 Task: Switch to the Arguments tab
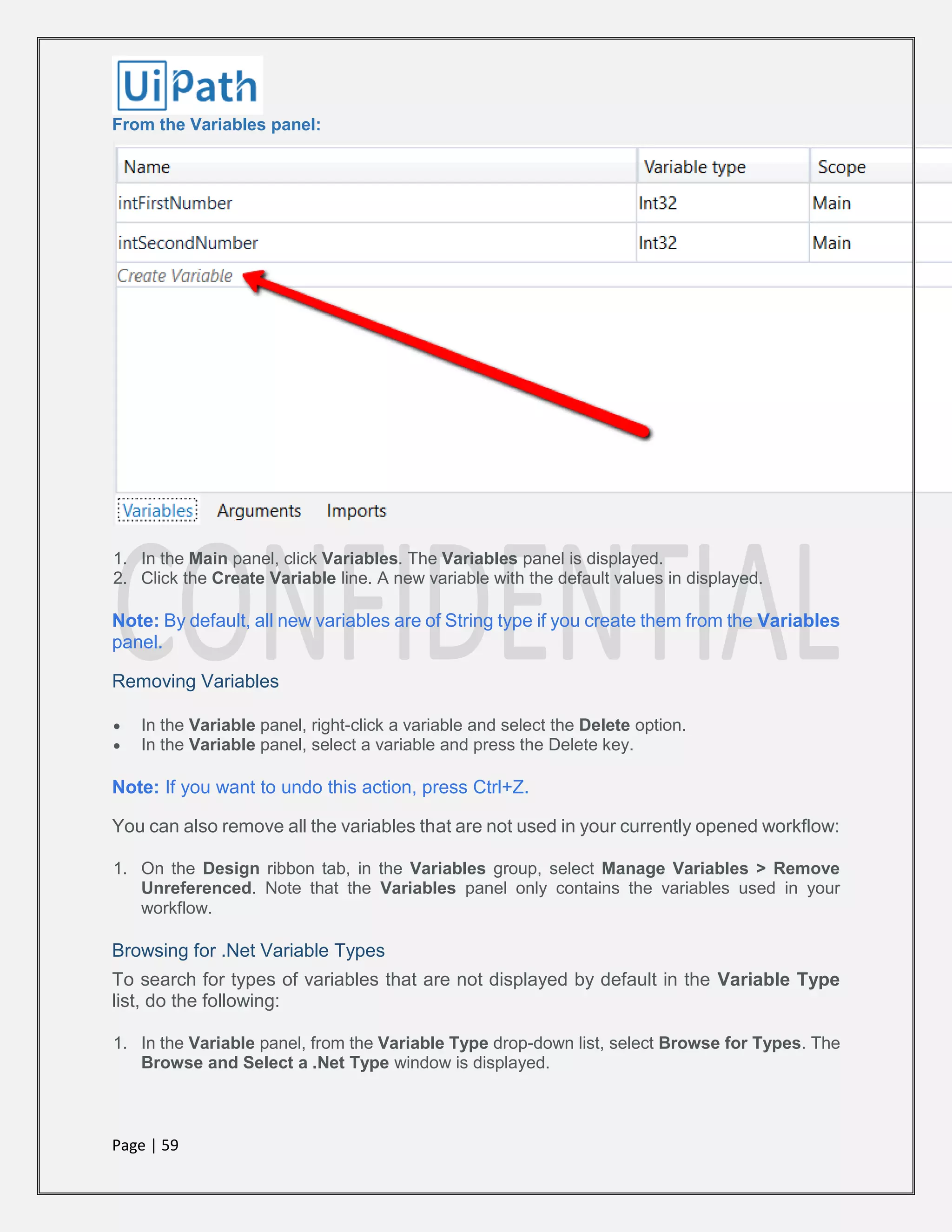point(259,510)
